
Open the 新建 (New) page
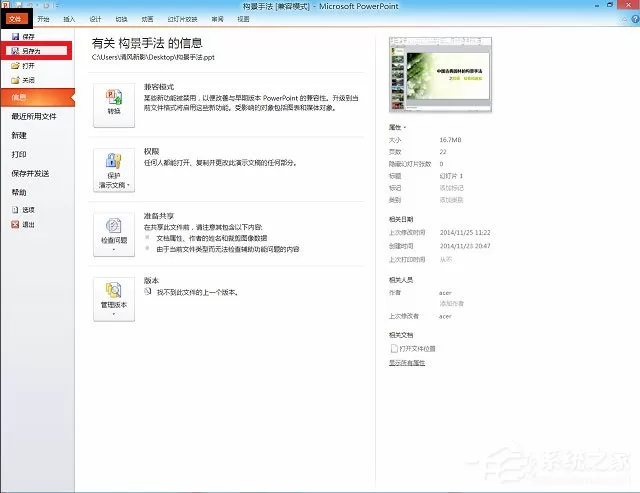(x=19, y=135)
